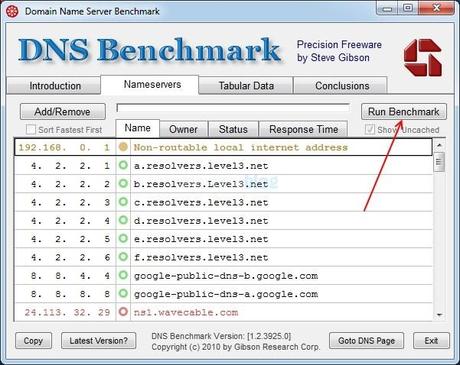The image size is (460, 365).
Task: Click the IP address 4.2.2.6
Action: (x=70, y=257)
